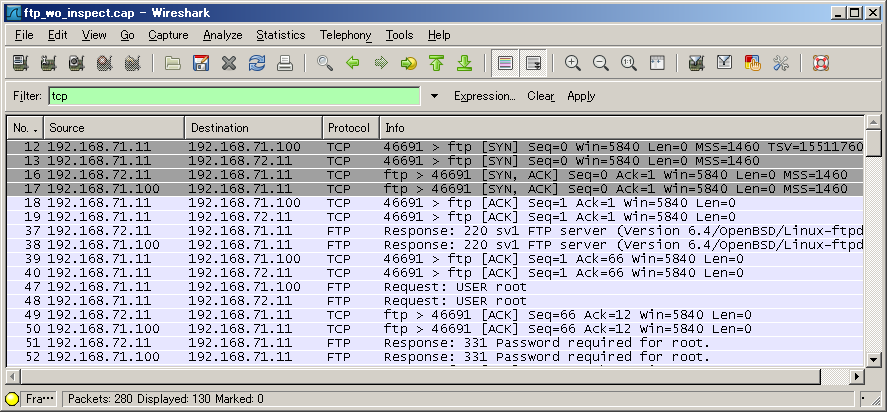Click horizontal scrollbar left arrow

[14, 376]
